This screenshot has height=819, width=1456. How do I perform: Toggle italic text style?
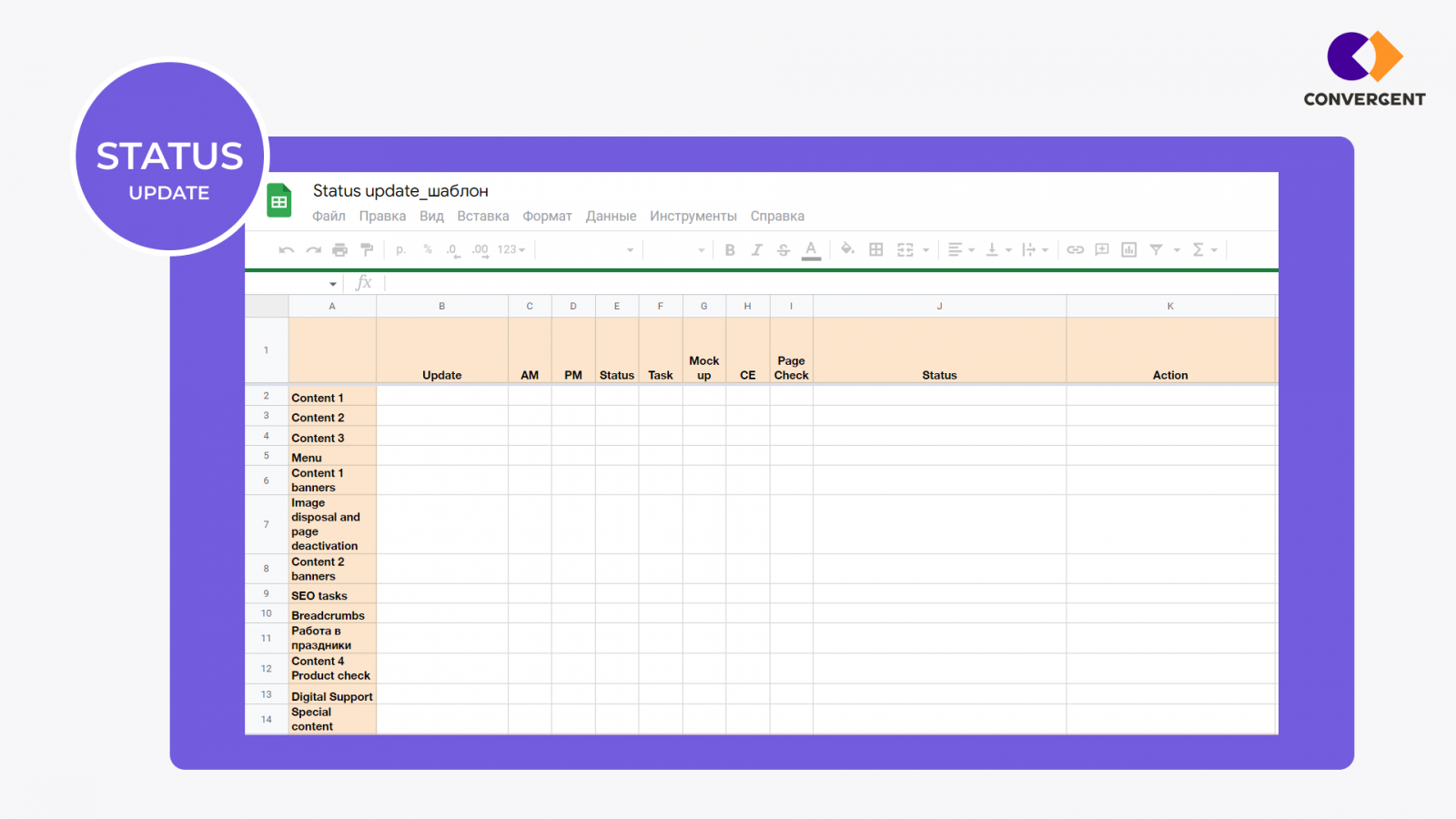(x=756, y=250)
